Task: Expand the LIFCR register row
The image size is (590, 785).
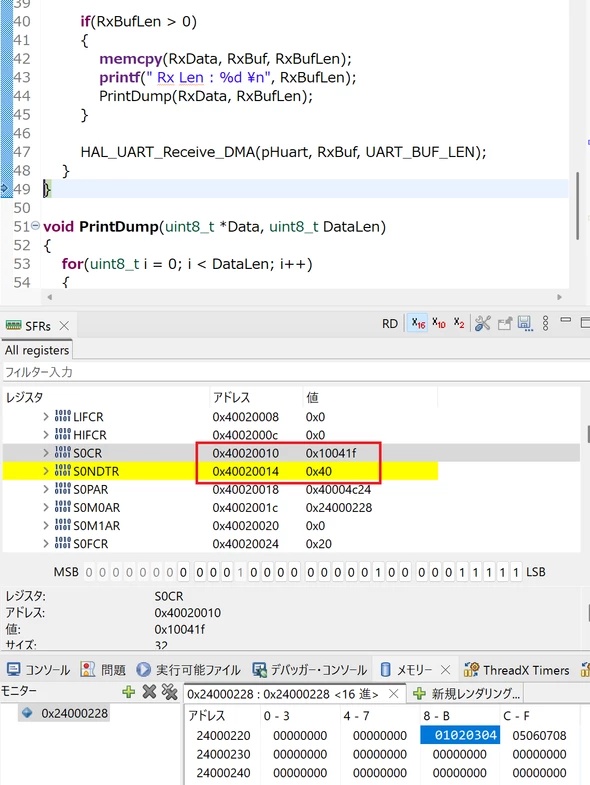Action: click(46, 417)
